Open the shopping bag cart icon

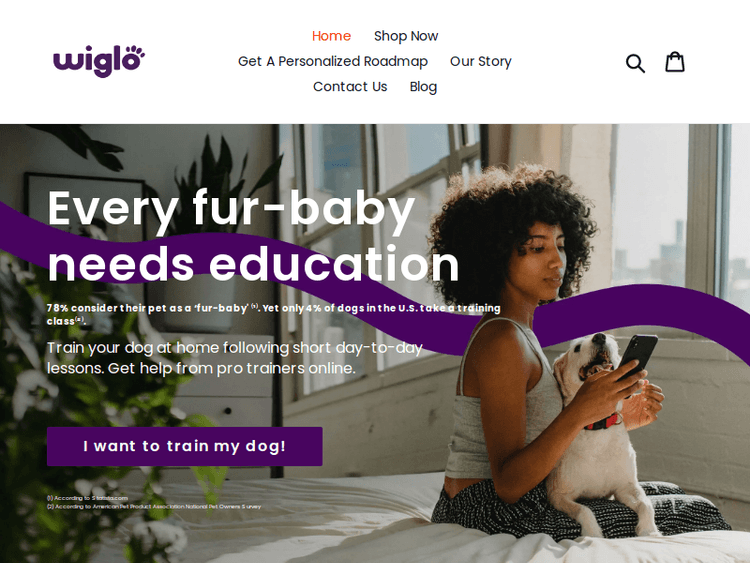(x=674, y=62)
